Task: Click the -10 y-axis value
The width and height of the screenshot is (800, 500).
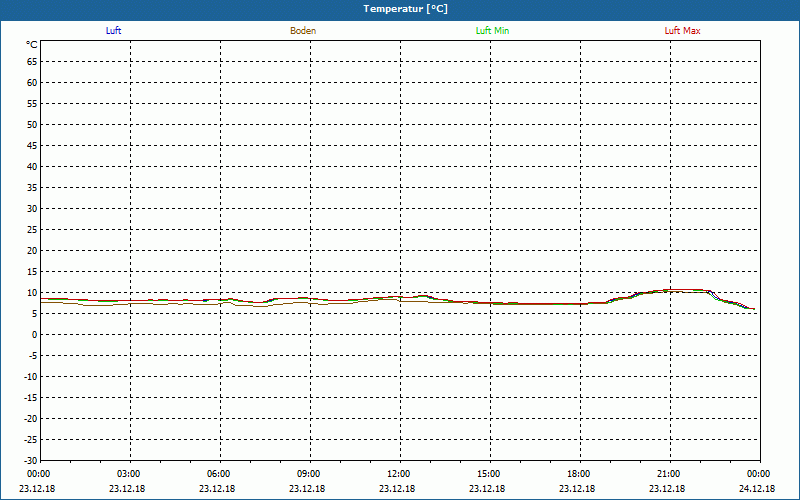Action: pos(31,377)
